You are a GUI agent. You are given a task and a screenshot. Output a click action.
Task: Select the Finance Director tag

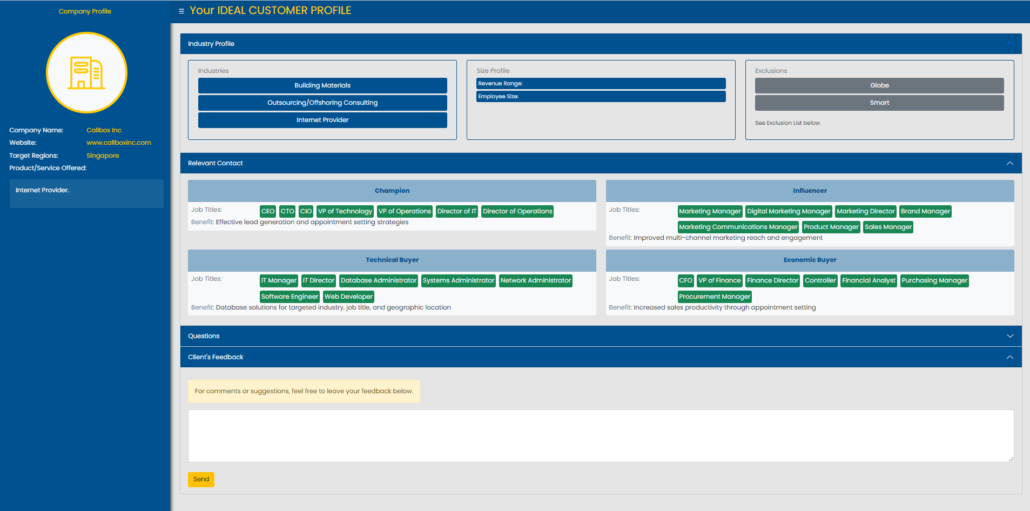pyautogui.click(x=773, y=280)
